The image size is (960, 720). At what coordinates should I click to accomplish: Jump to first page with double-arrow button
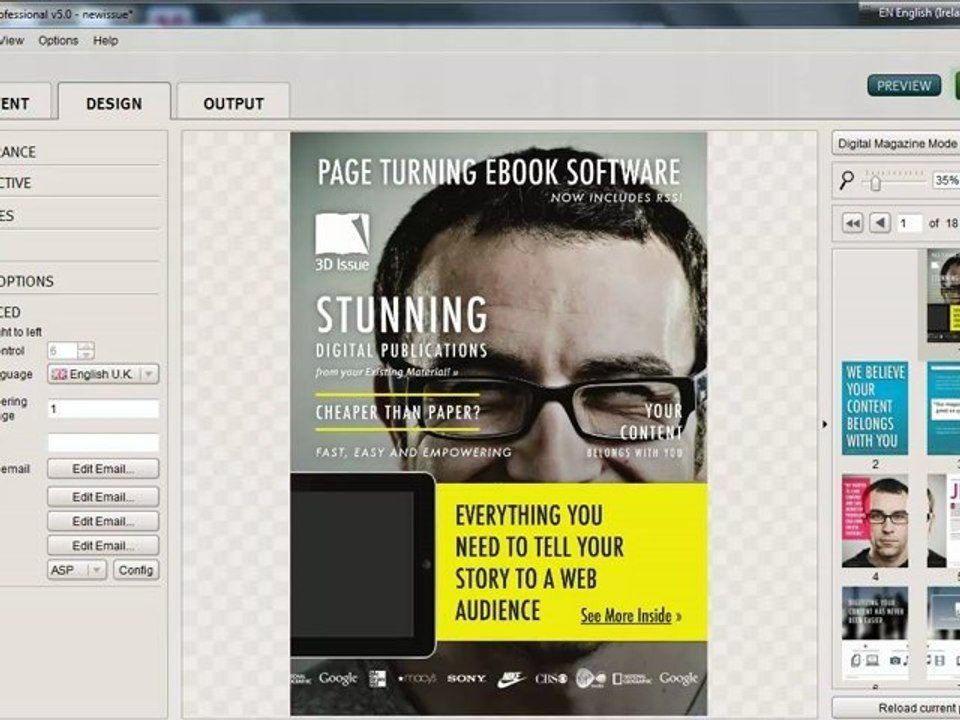pyautogui.click(x=852, y=223)
